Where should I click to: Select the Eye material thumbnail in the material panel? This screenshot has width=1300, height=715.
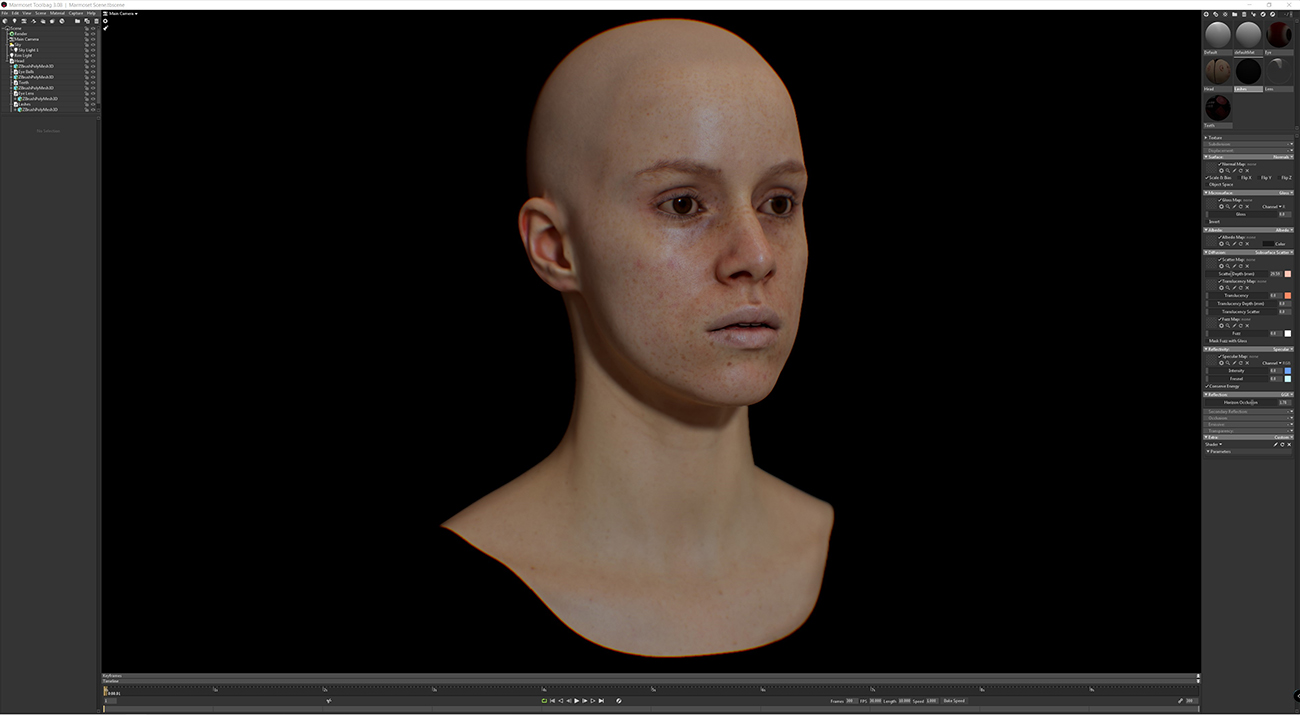coord(1279,34)
